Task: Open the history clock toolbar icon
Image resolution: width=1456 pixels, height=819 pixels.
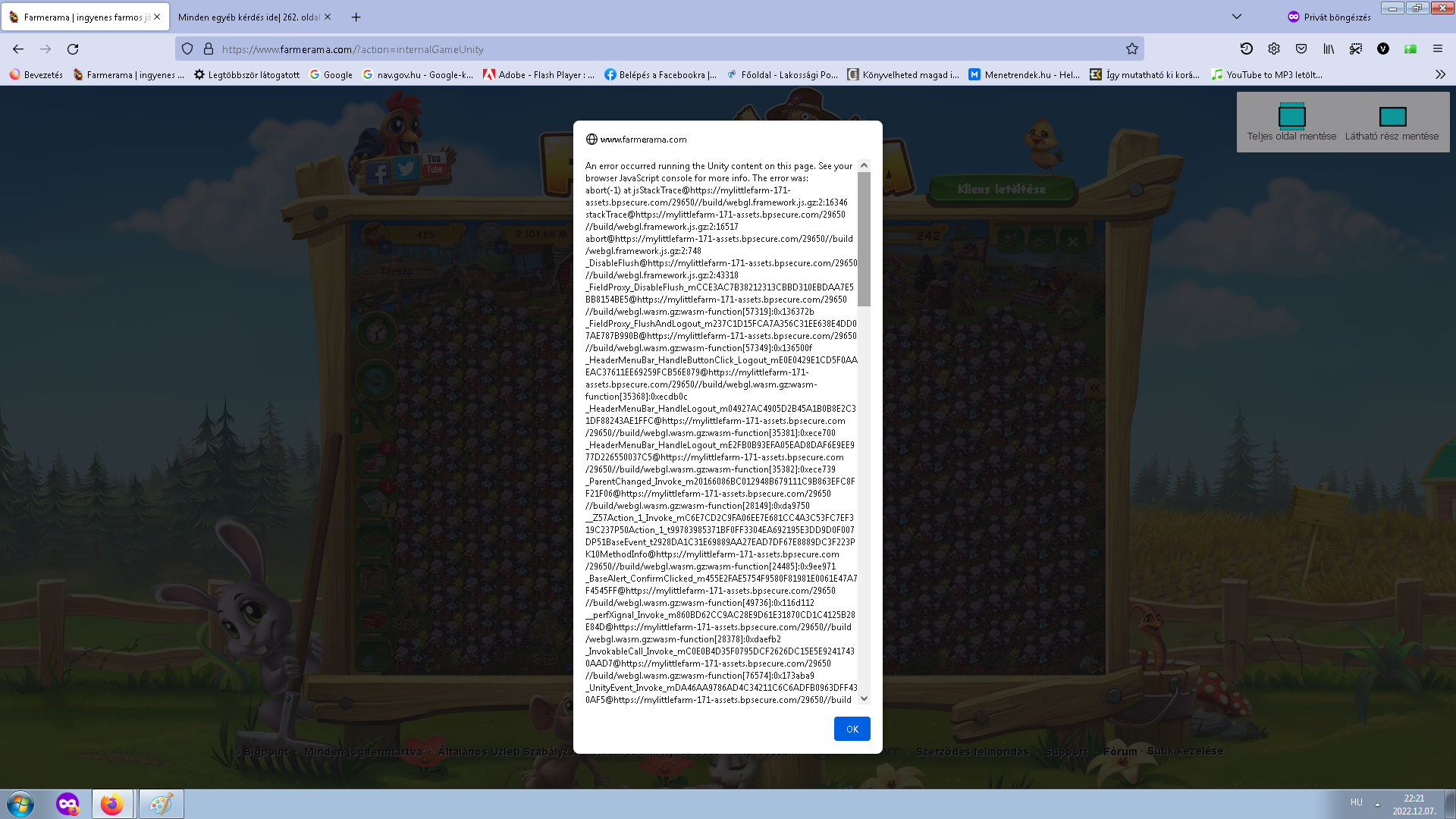Action: (x=1246, y=49)
